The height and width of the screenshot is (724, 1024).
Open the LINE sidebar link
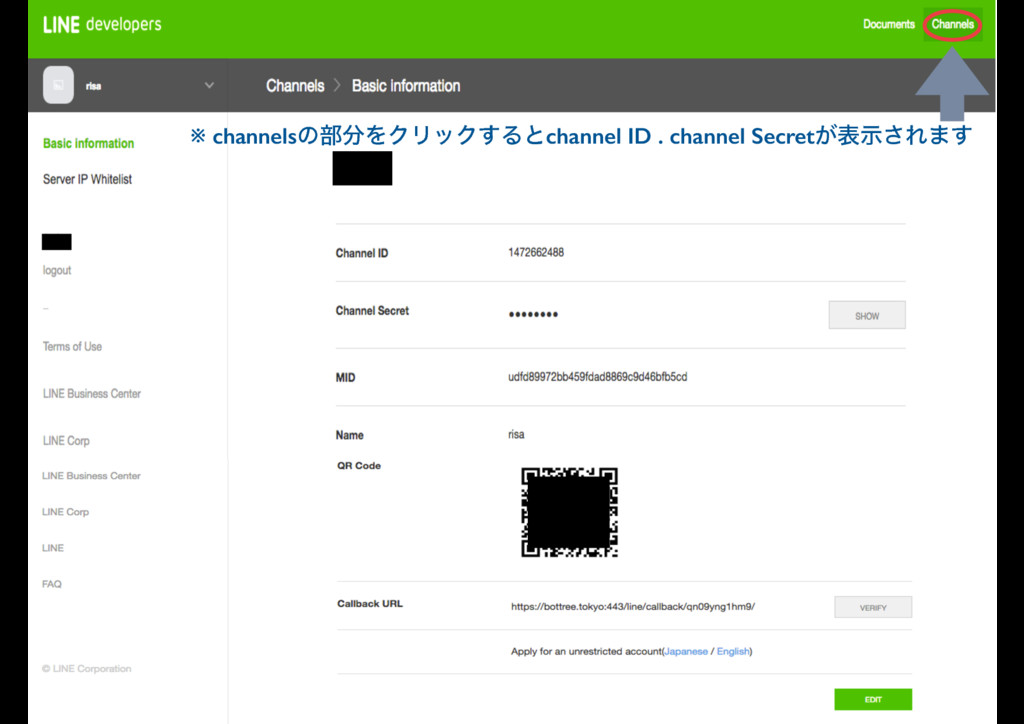(x=53, y=548)
